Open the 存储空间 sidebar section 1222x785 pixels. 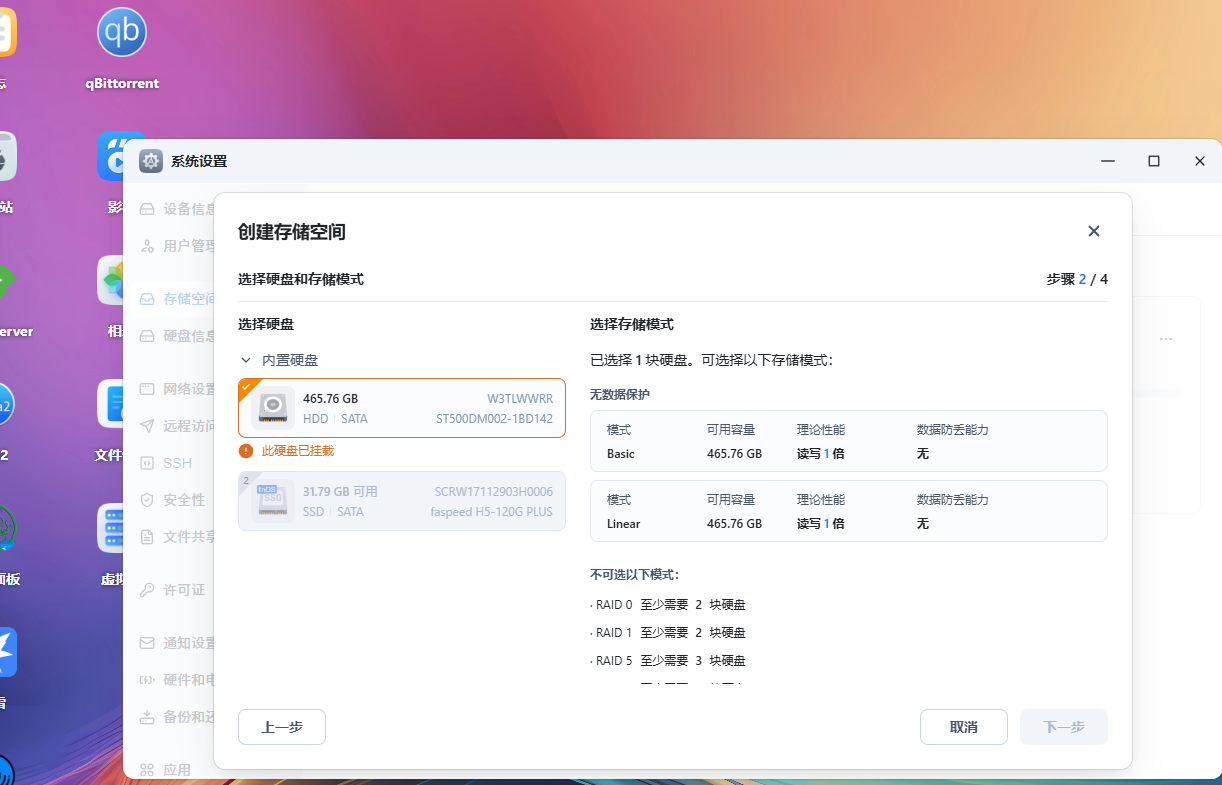coord(180,298)
